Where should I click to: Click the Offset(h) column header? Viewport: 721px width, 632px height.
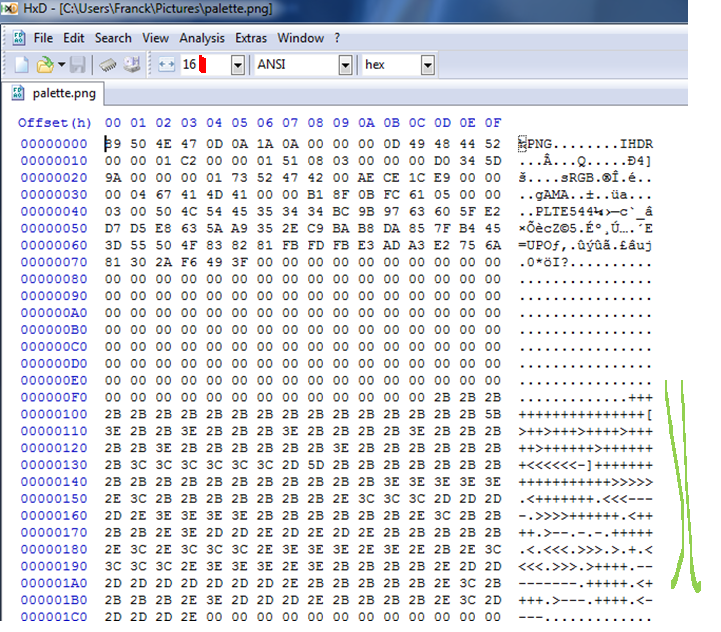pos(55,123)
